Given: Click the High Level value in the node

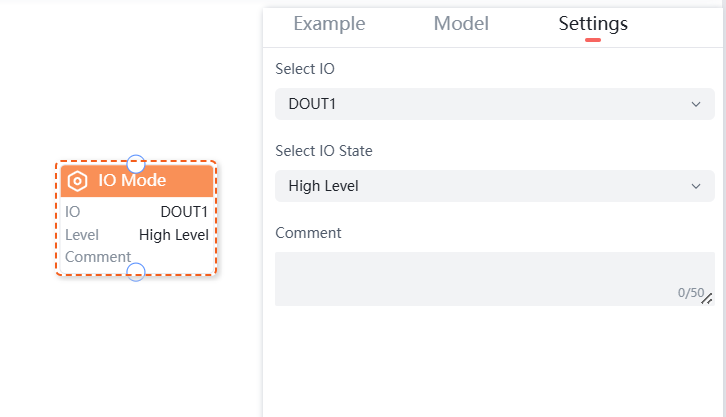Looking at the screenshot, I should pos(174,235).
